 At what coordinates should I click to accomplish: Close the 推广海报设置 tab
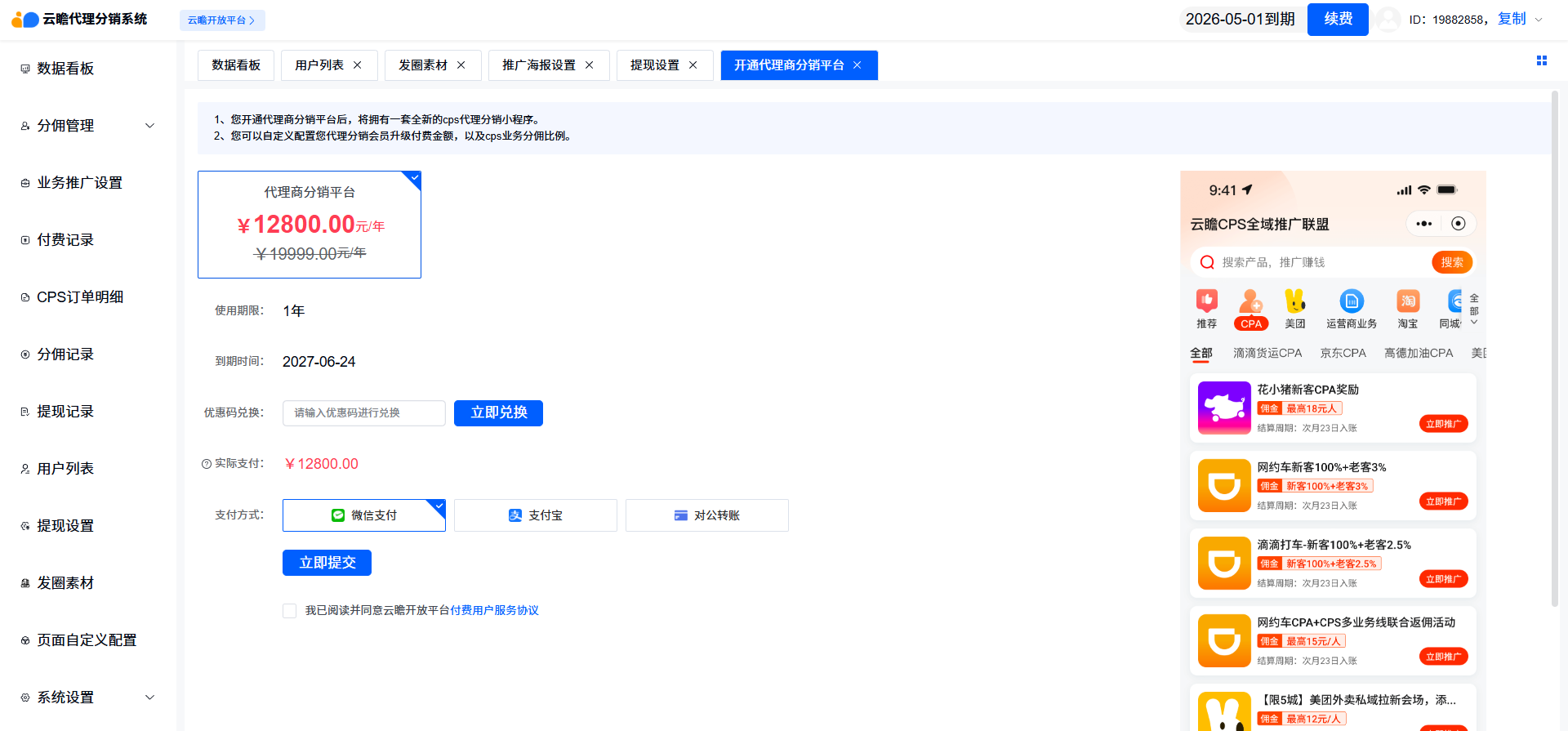click(x=589, y=65)
